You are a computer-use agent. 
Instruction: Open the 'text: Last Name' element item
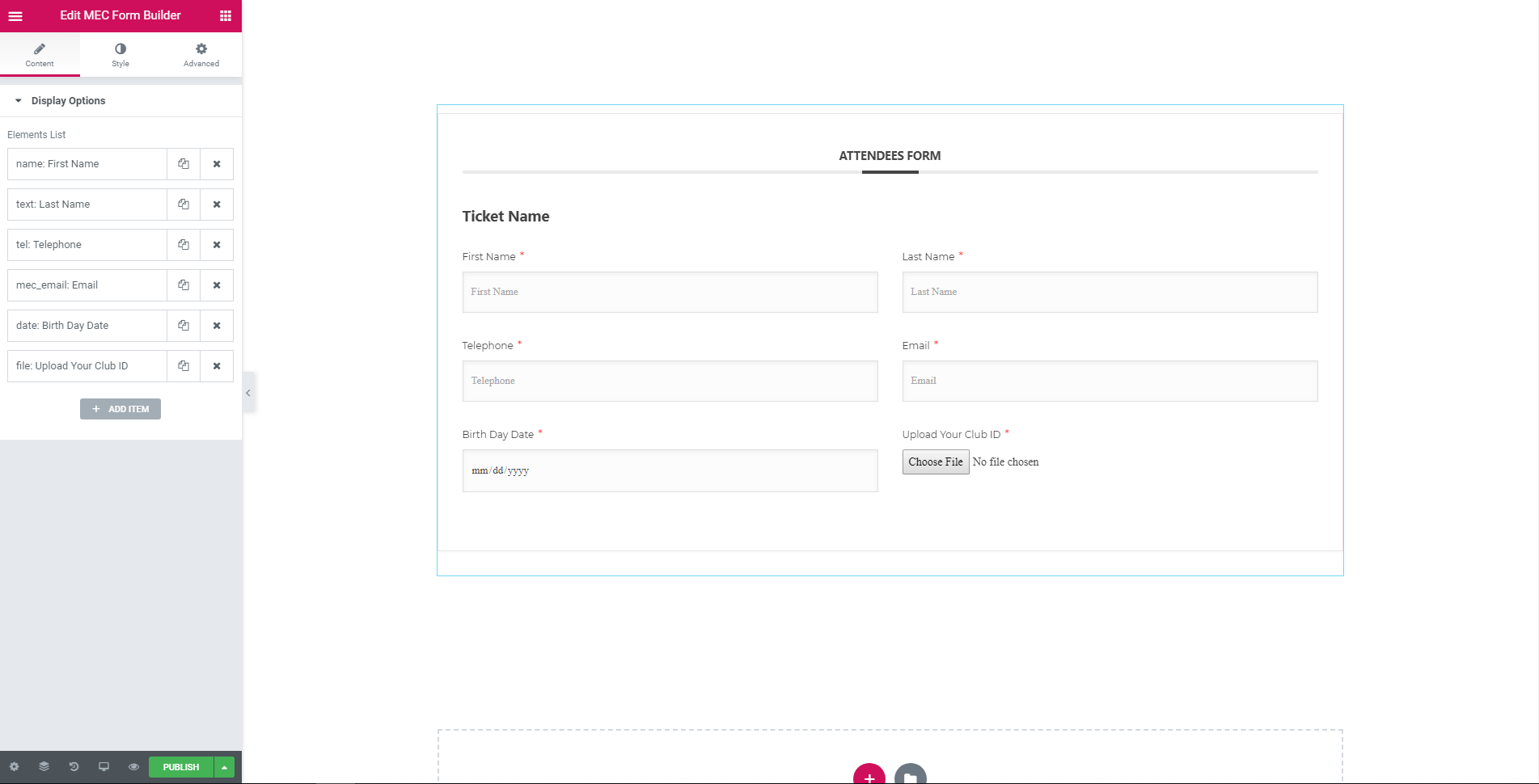87,204
